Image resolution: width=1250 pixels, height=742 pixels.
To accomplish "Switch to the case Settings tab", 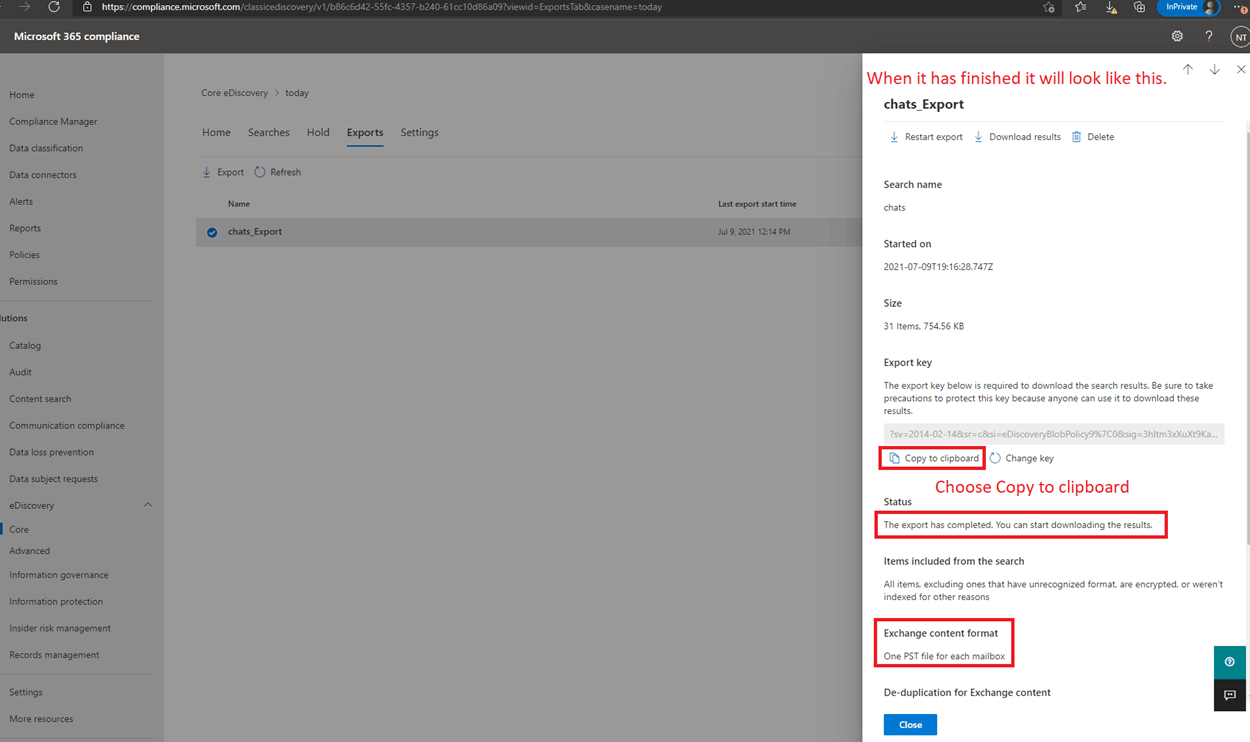I will [420, 132].
